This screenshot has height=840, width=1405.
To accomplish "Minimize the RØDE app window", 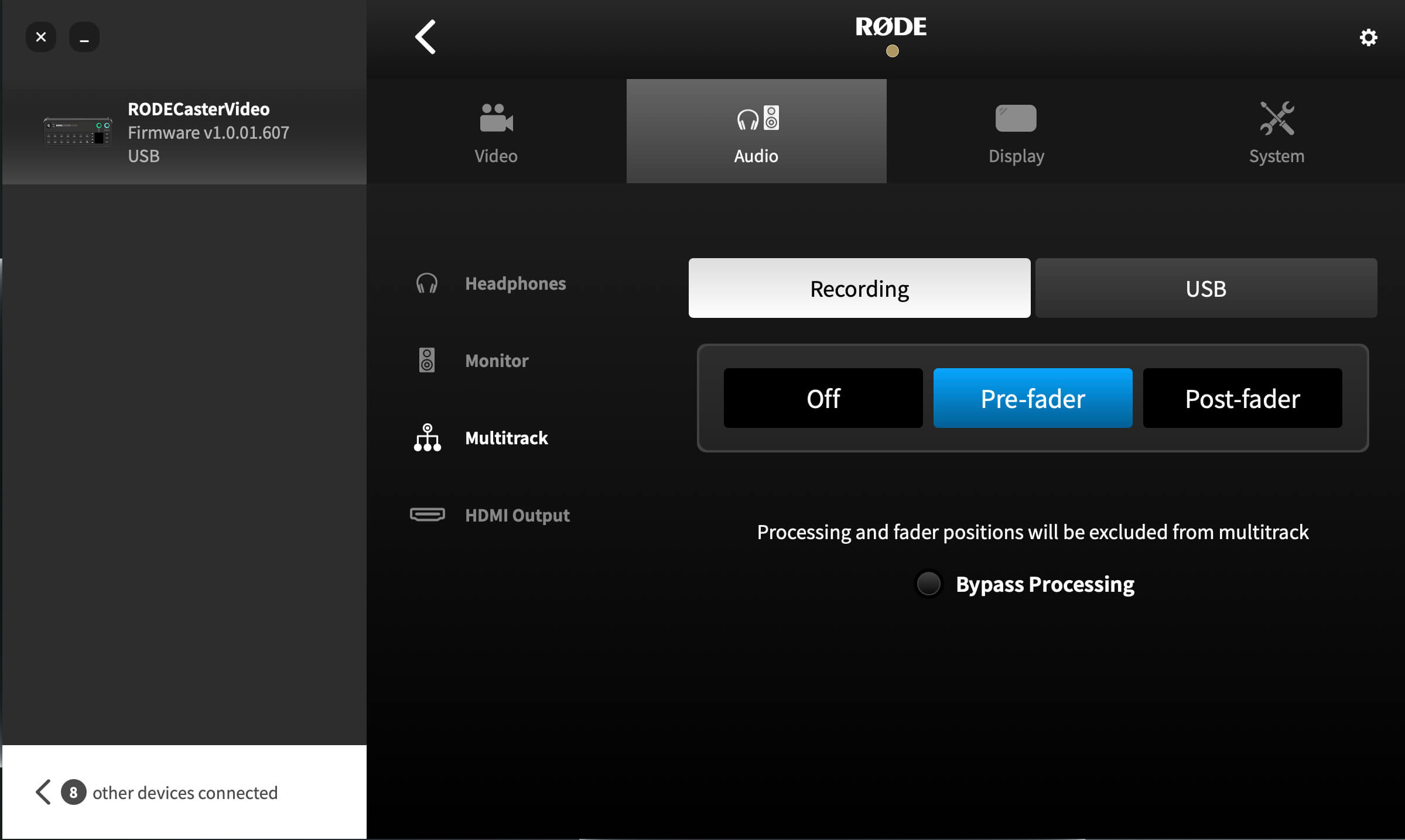I will point(84,37).
